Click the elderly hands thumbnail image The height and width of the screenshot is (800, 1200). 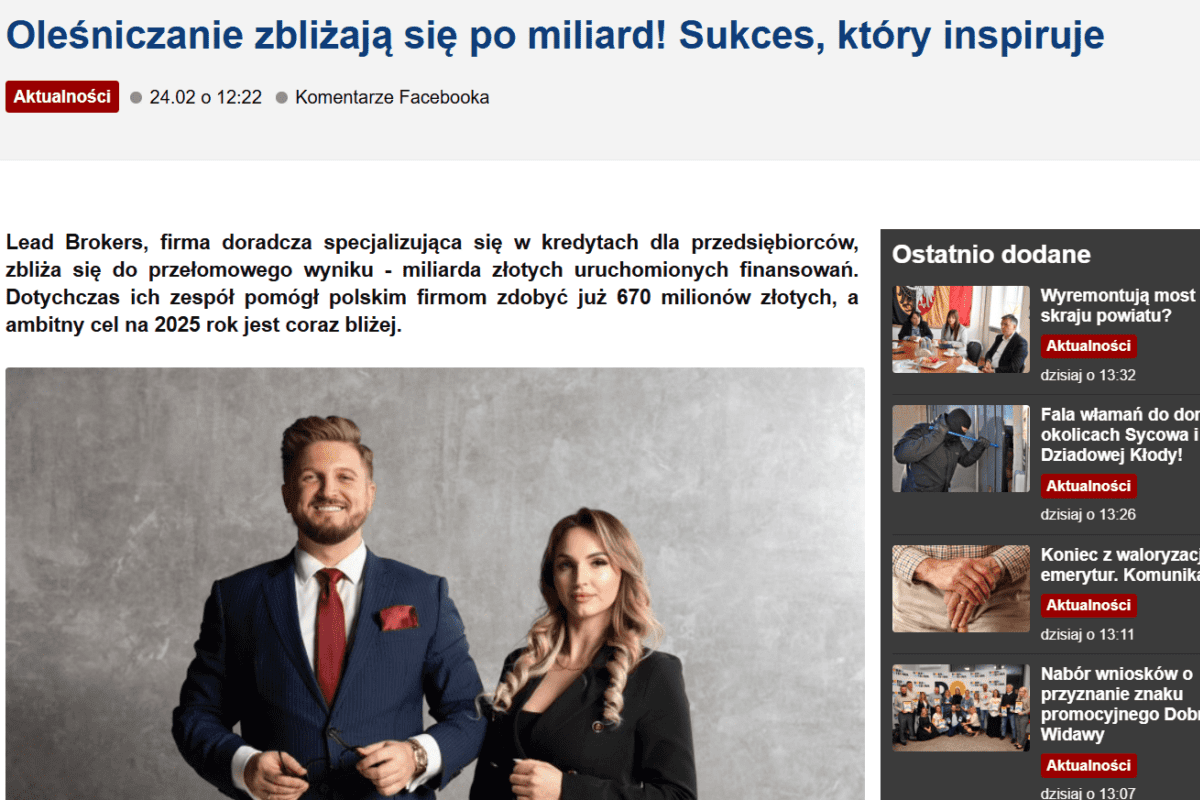pyautogui.click(x=961, y=588)
